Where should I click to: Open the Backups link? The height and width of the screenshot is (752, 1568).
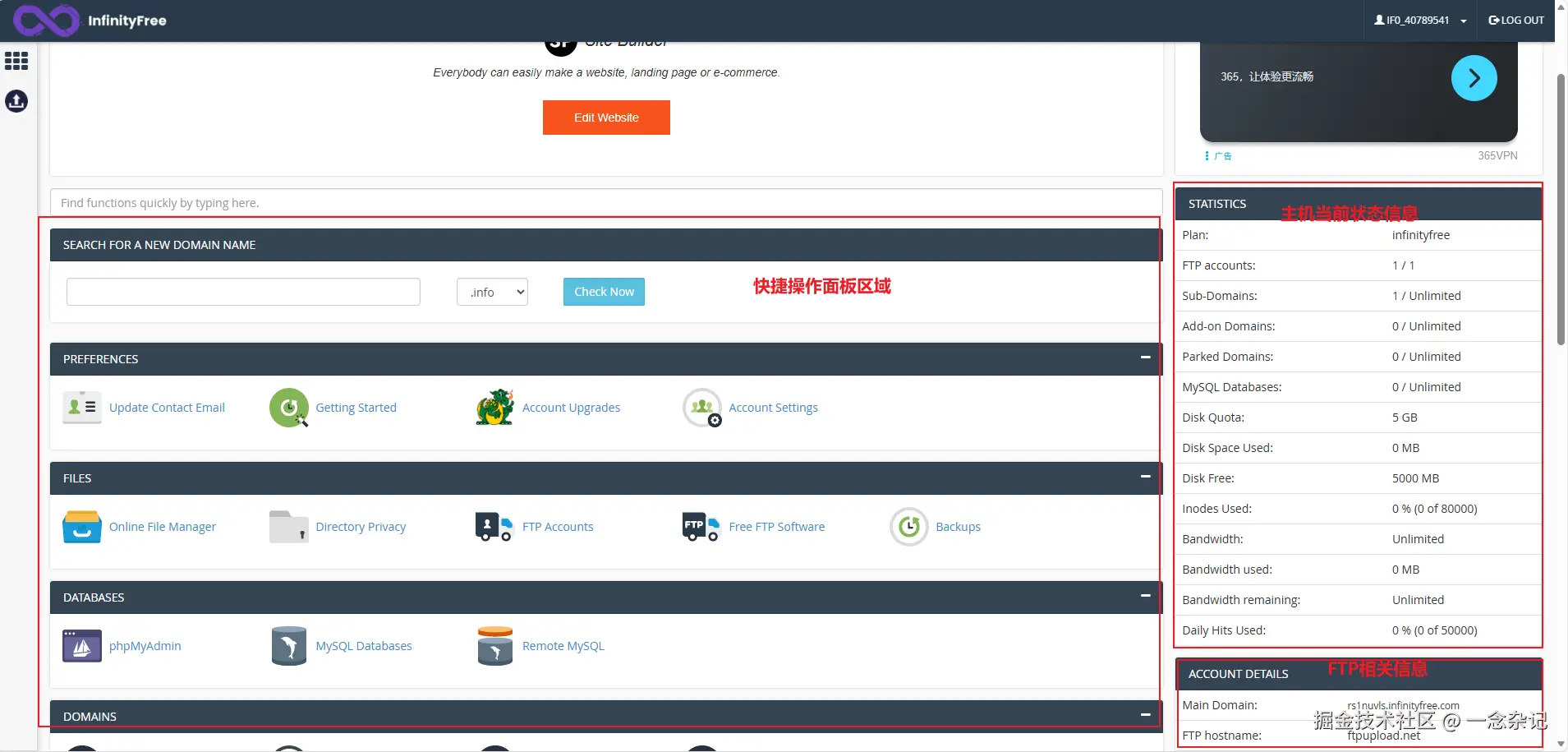(959, 527)
